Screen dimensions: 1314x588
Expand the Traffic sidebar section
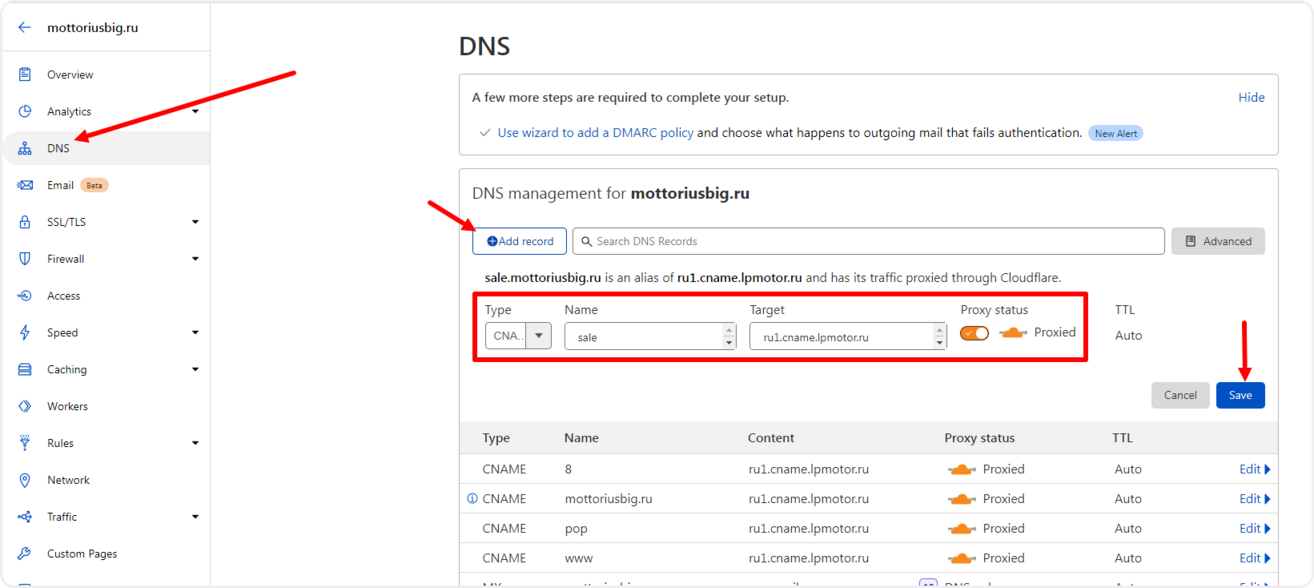click(195, 517)
